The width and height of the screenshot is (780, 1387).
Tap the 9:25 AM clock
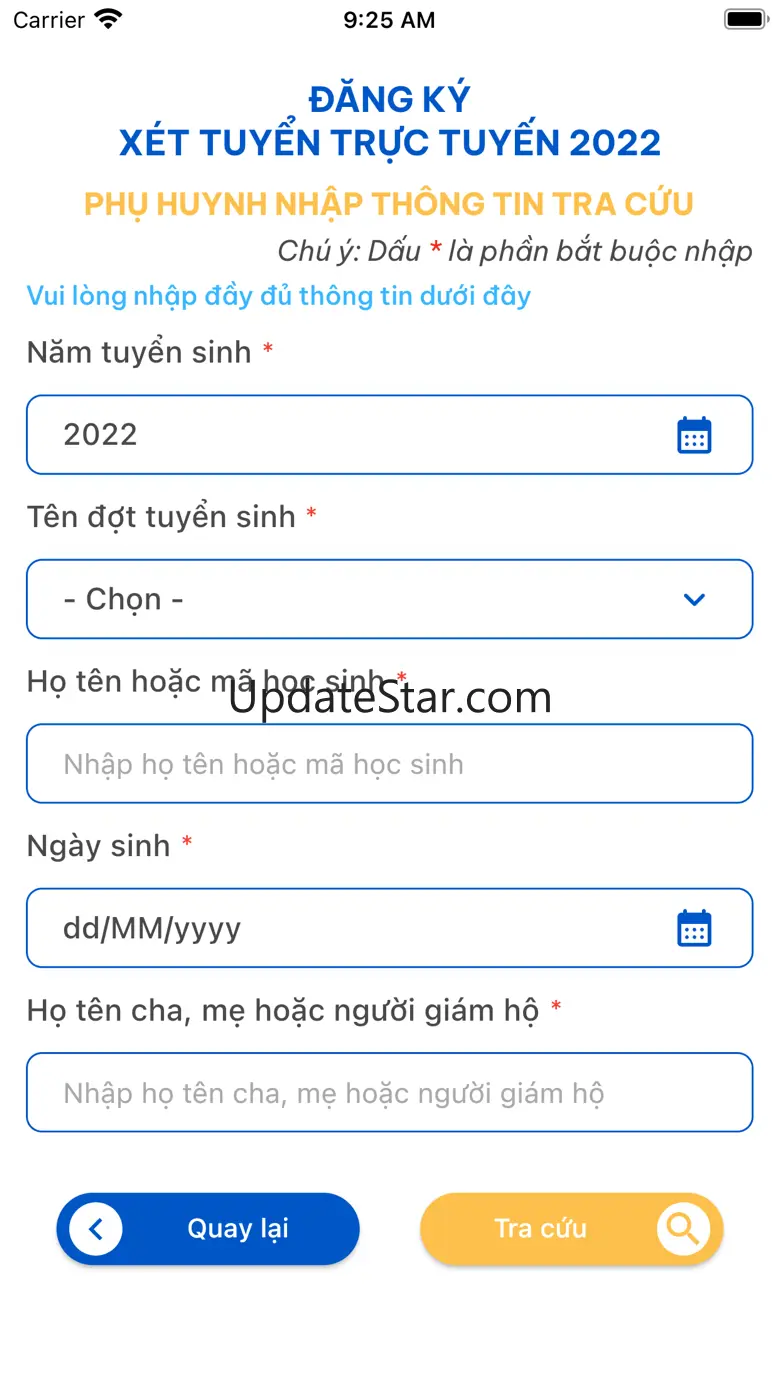tap(389, 19)
